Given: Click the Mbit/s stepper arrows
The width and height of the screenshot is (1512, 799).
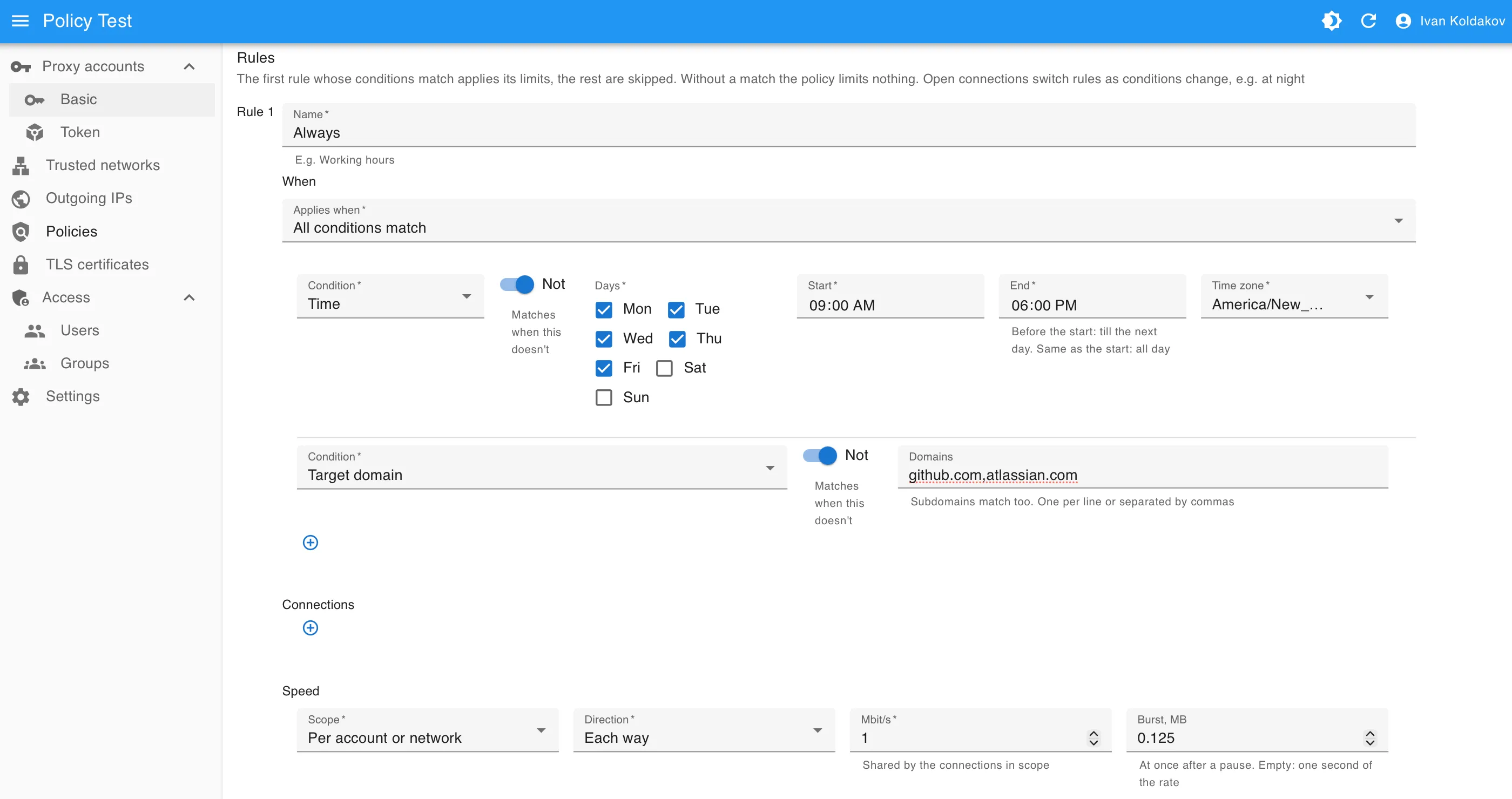Looking at the screenshot, I should point(1093,738).
